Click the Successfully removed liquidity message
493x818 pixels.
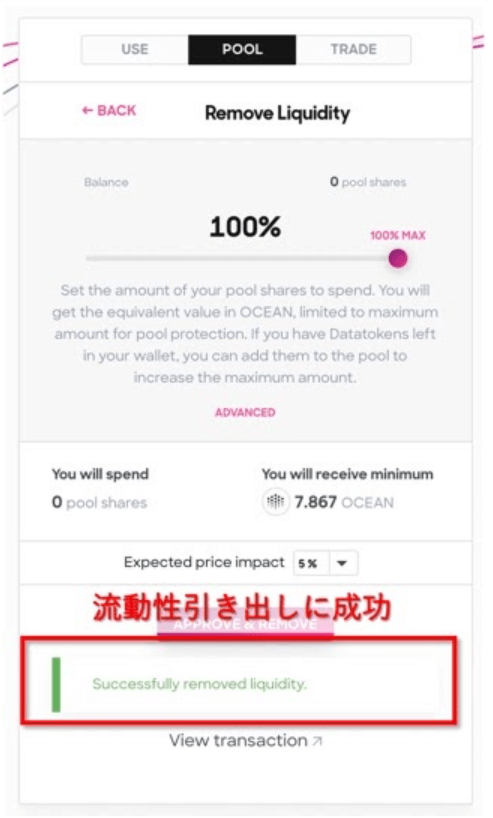[199, 683]
